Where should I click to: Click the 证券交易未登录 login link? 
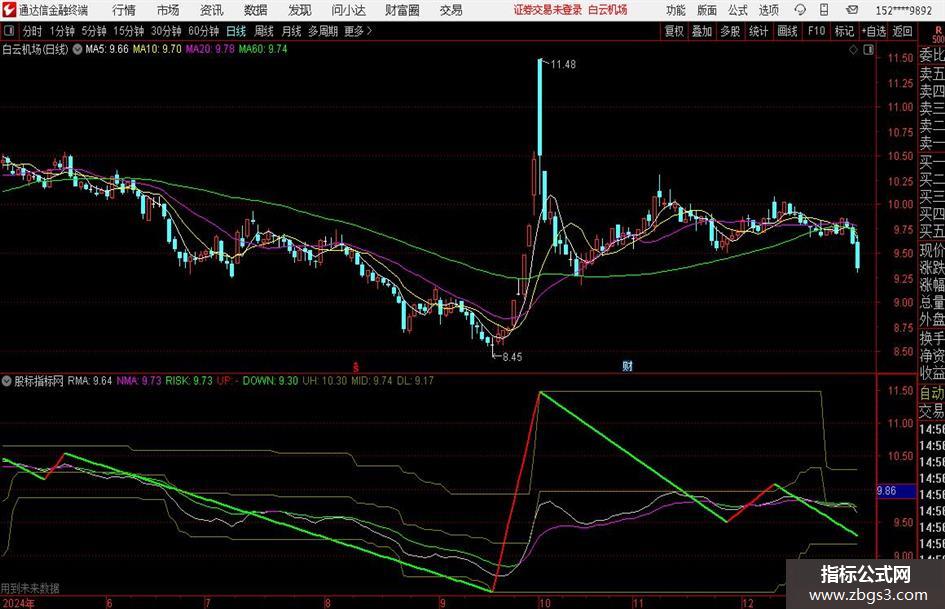(548, 10)
